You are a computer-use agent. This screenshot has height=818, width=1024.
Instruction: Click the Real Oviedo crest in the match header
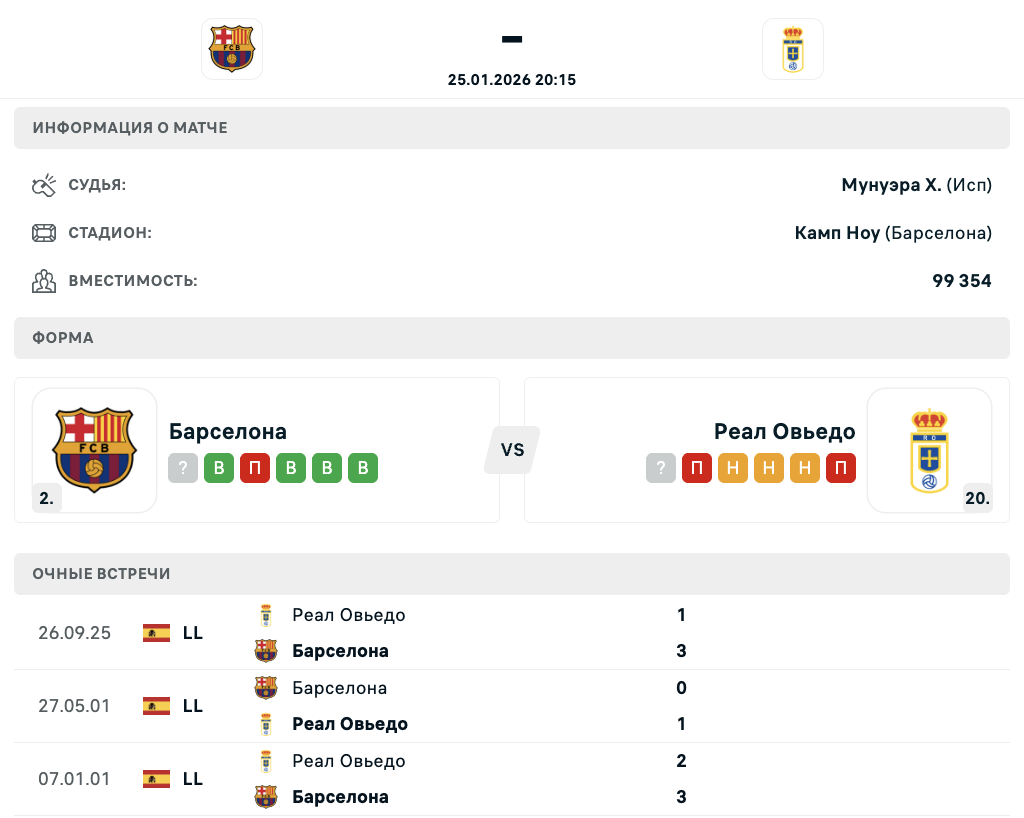[792, 49]
